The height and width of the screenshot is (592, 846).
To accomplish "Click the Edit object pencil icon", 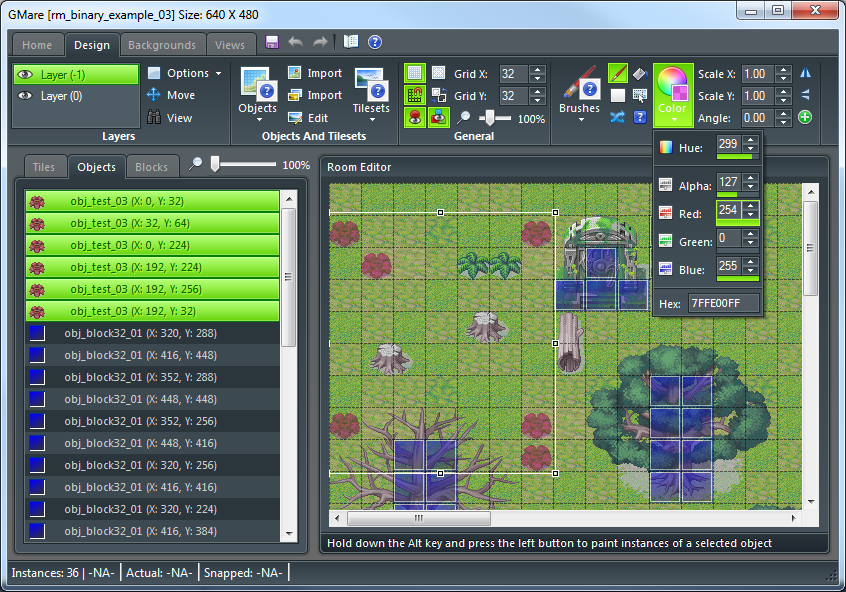I will click(295, 118).
